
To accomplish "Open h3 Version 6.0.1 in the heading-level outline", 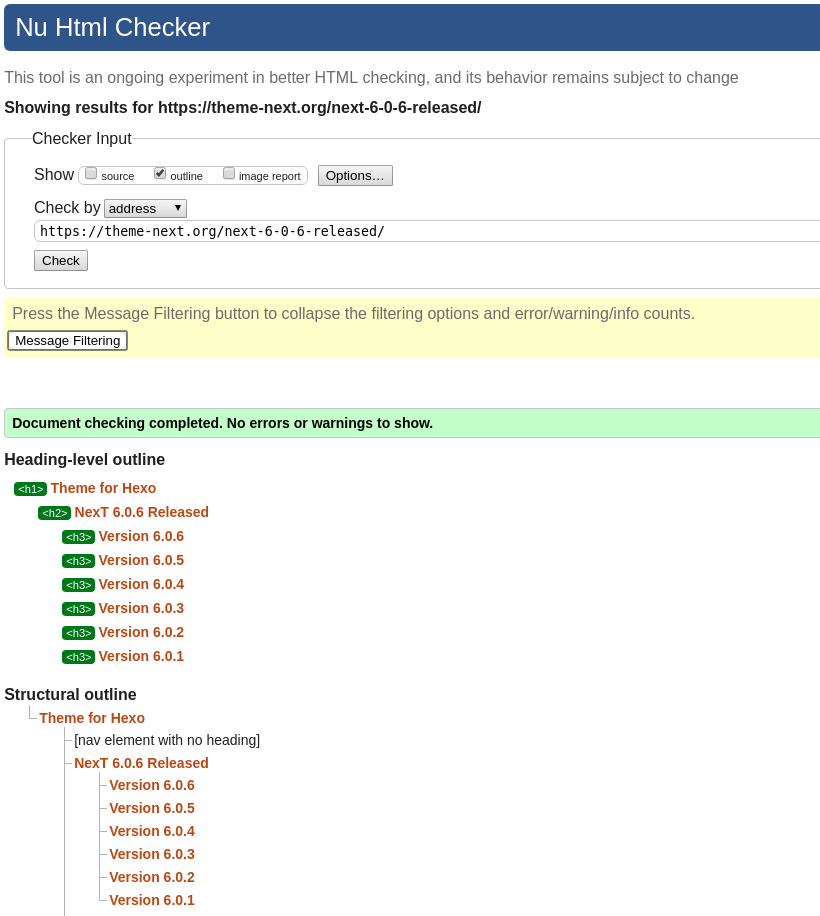I will click(141, 656).
